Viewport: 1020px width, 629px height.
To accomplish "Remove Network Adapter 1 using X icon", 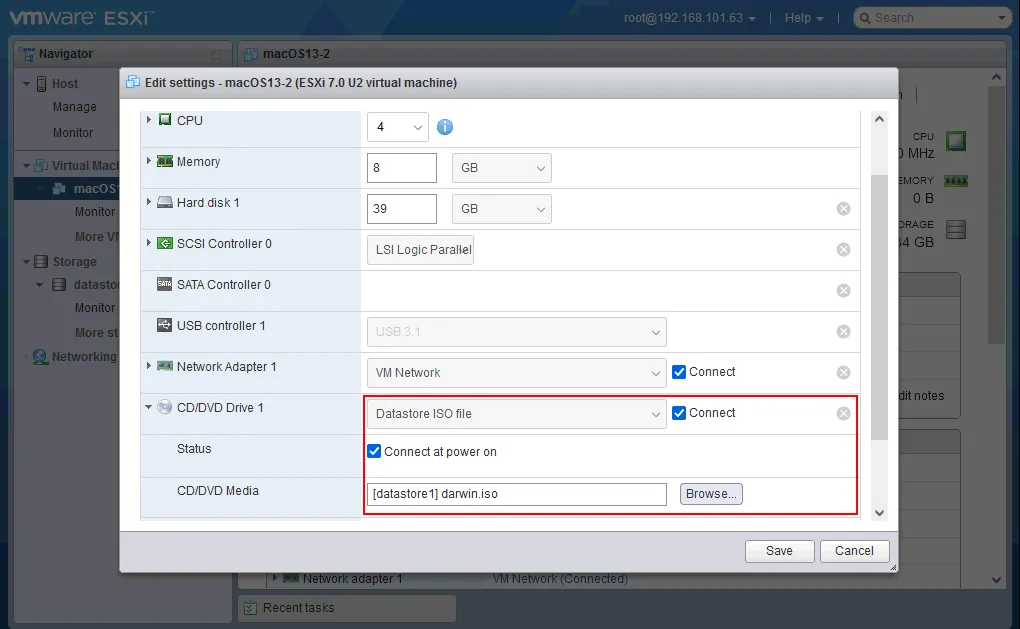I will (843, 373).
